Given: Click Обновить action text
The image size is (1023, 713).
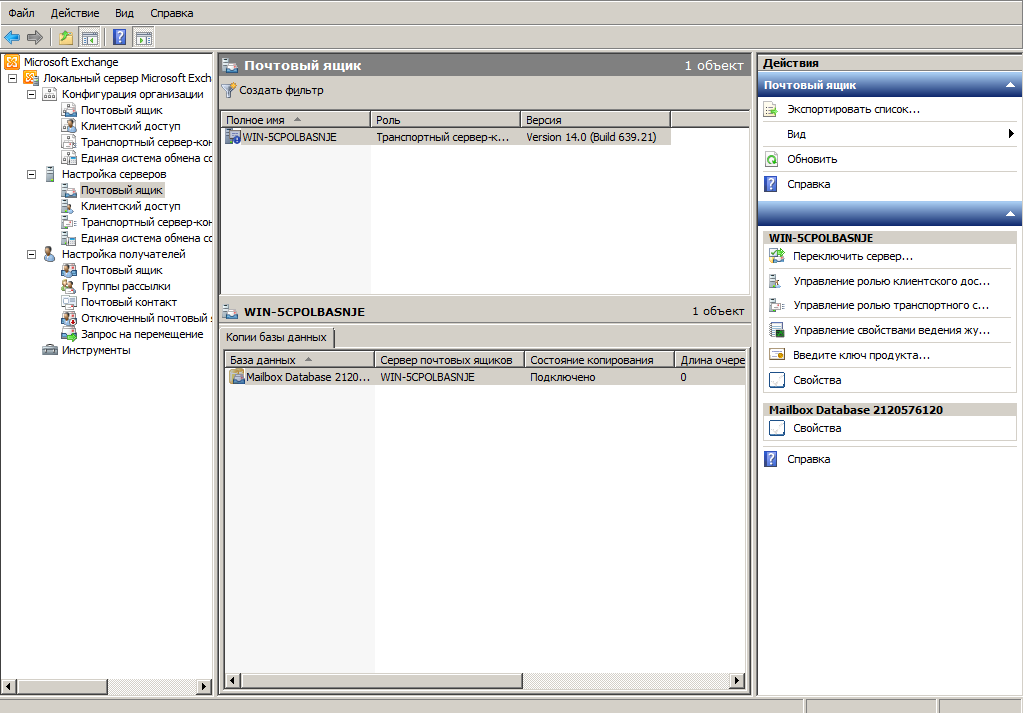Looking at the screenshot, I should point(812,159).
